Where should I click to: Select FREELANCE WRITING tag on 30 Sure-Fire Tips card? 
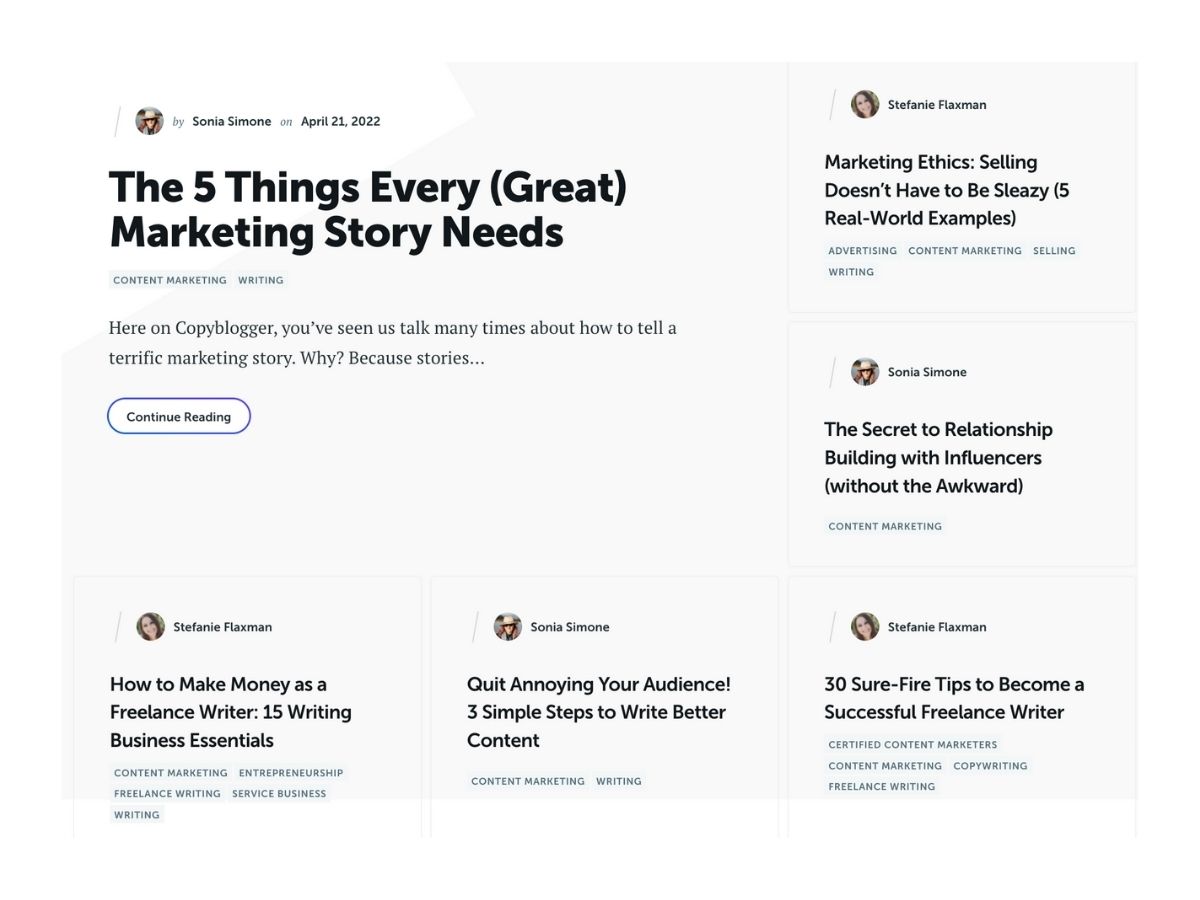click(x=882, y=787)
